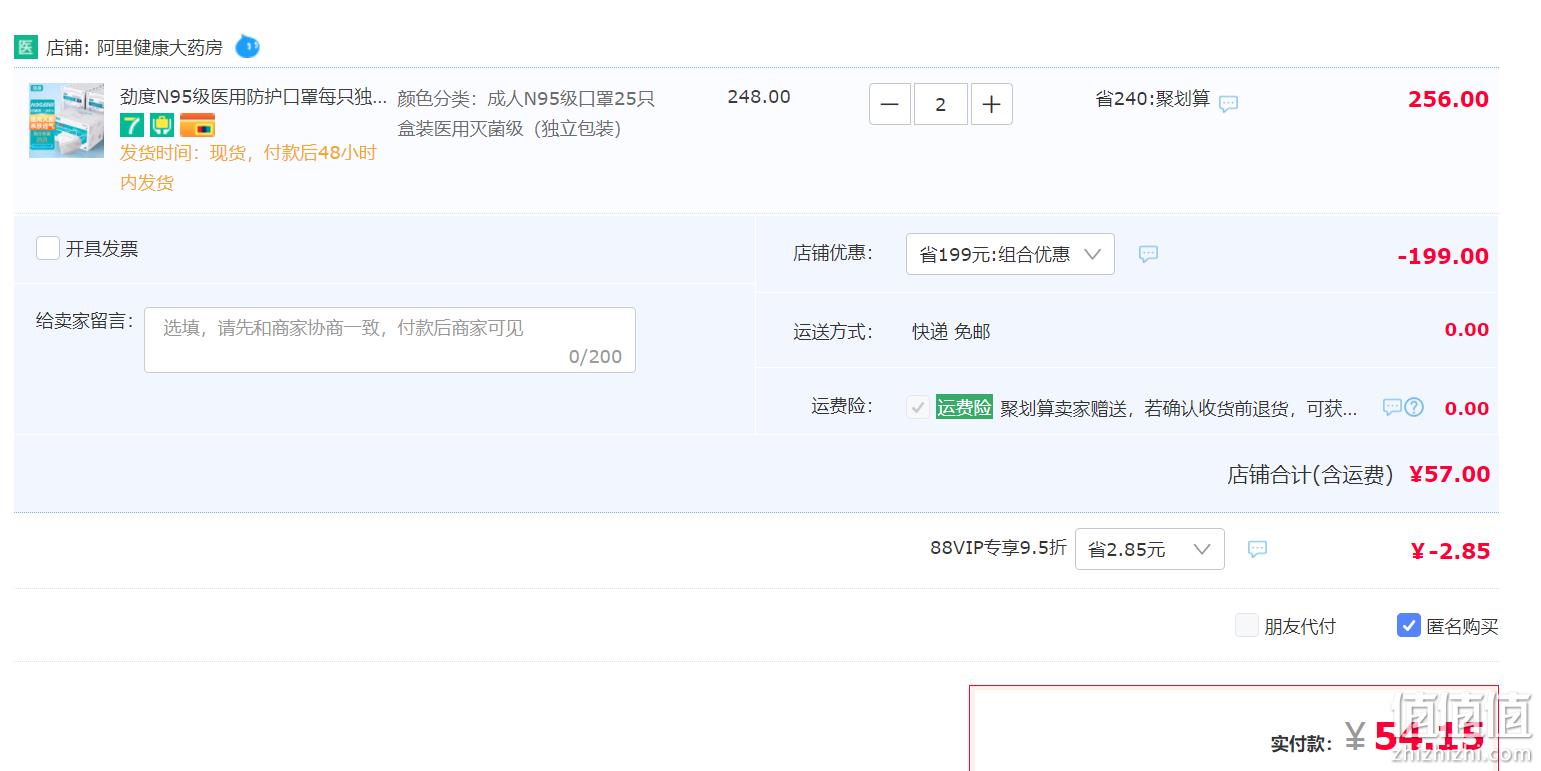Click the ¥-2.85 VIP discount amount
Viewport: 1541px width, 771px height.
click(1450, 551)
